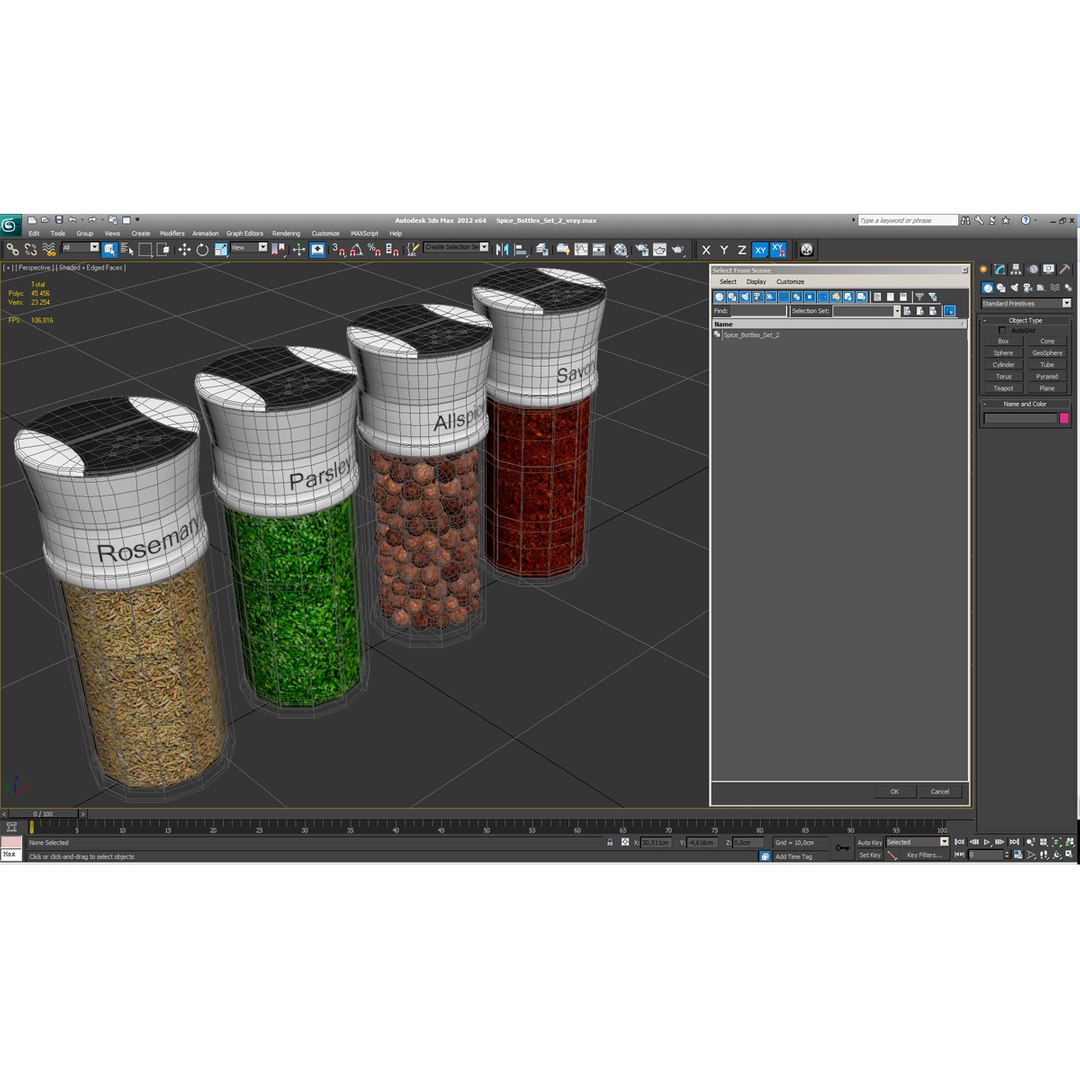Click the teapot Render Production icon
Screen dimensions: 1080x1080
[678, 249]
